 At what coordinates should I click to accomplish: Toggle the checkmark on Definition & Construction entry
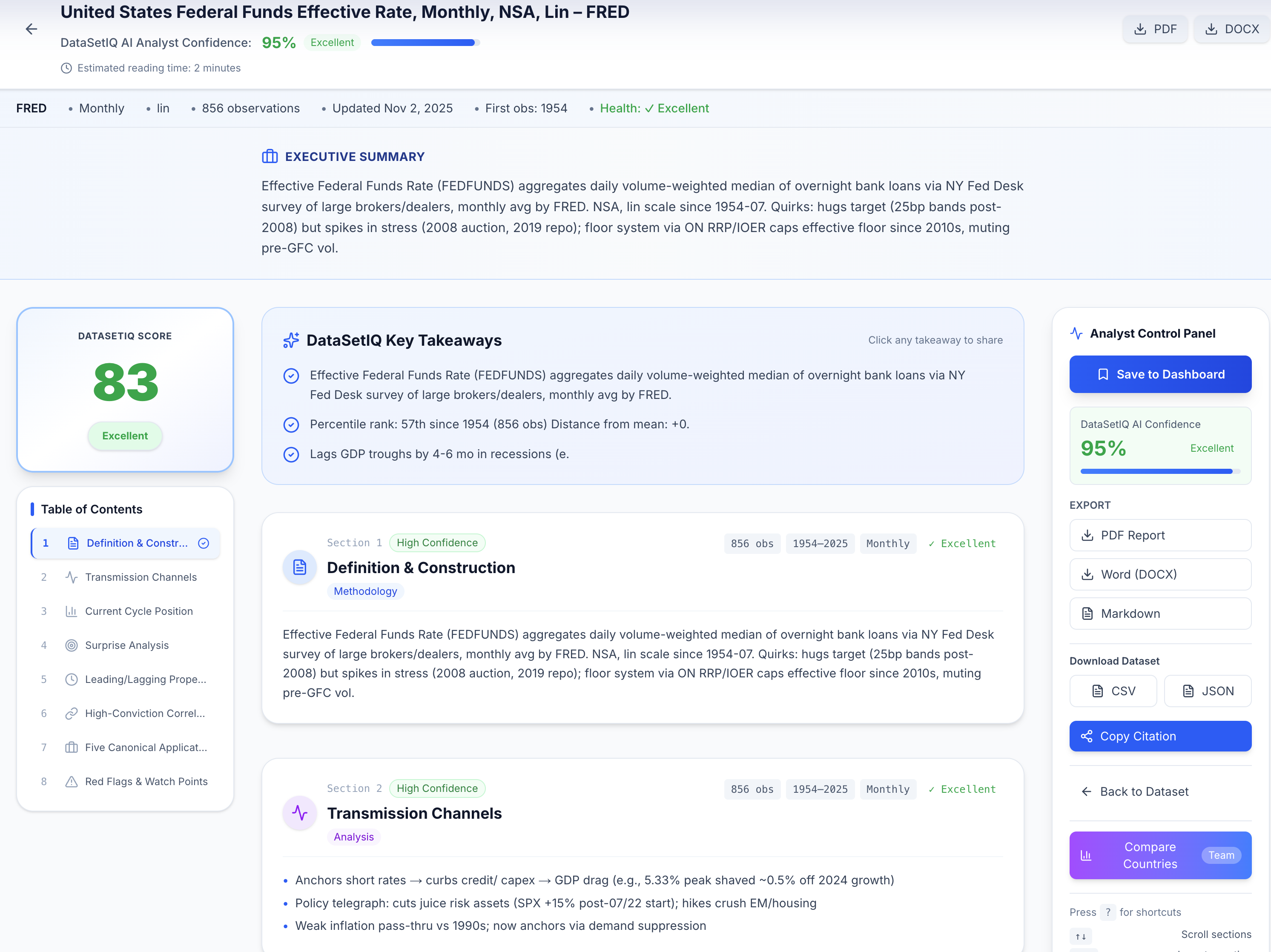point(204,542)
